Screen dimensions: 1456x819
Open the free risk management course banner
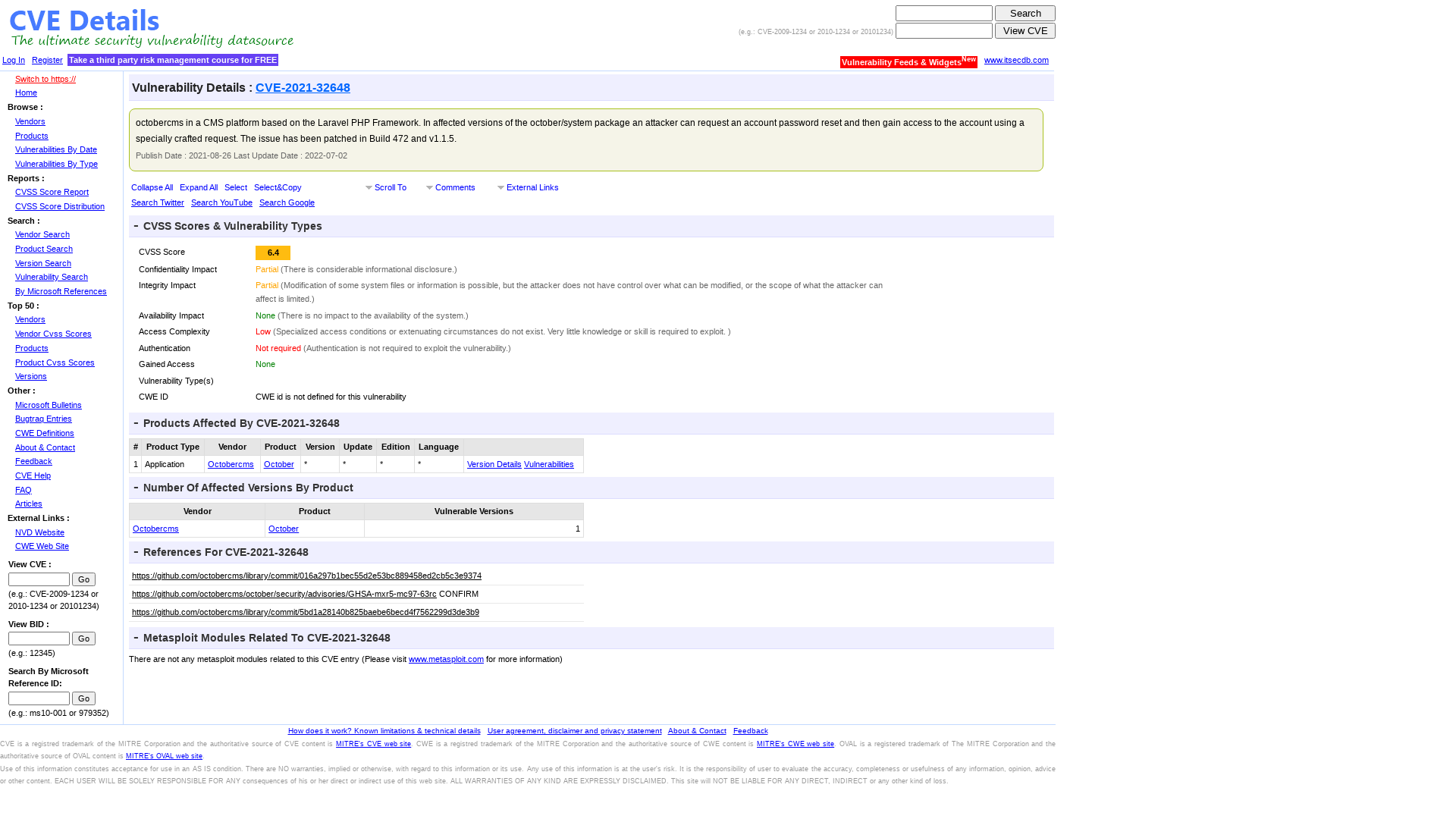173,60
